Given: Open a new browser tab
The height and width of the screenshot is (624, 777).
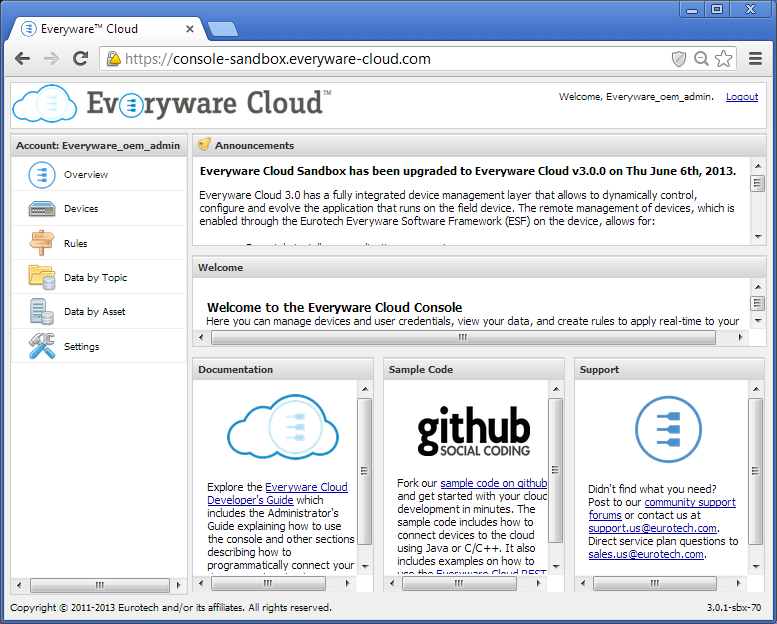Looking at the screenshot, I should (x=222, y=29).
